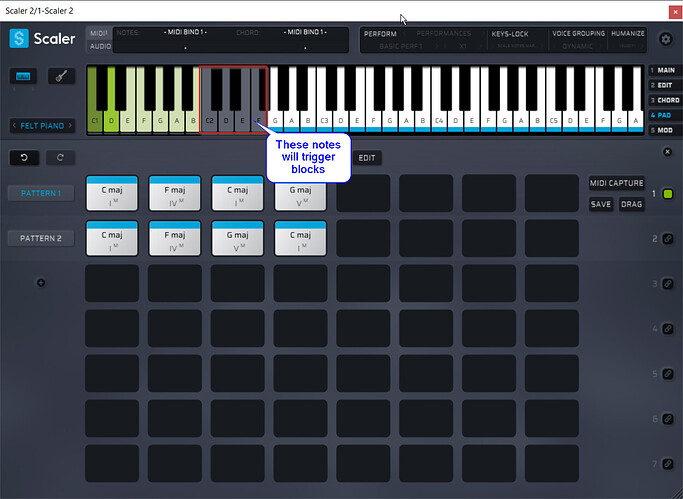Trigger the last C maj pad in Pattern 2

click(x=300, y=238)
